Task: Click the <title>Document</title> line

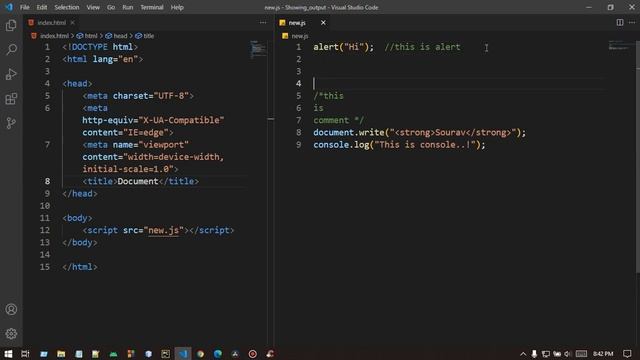Action: click(x=140, y=181)
